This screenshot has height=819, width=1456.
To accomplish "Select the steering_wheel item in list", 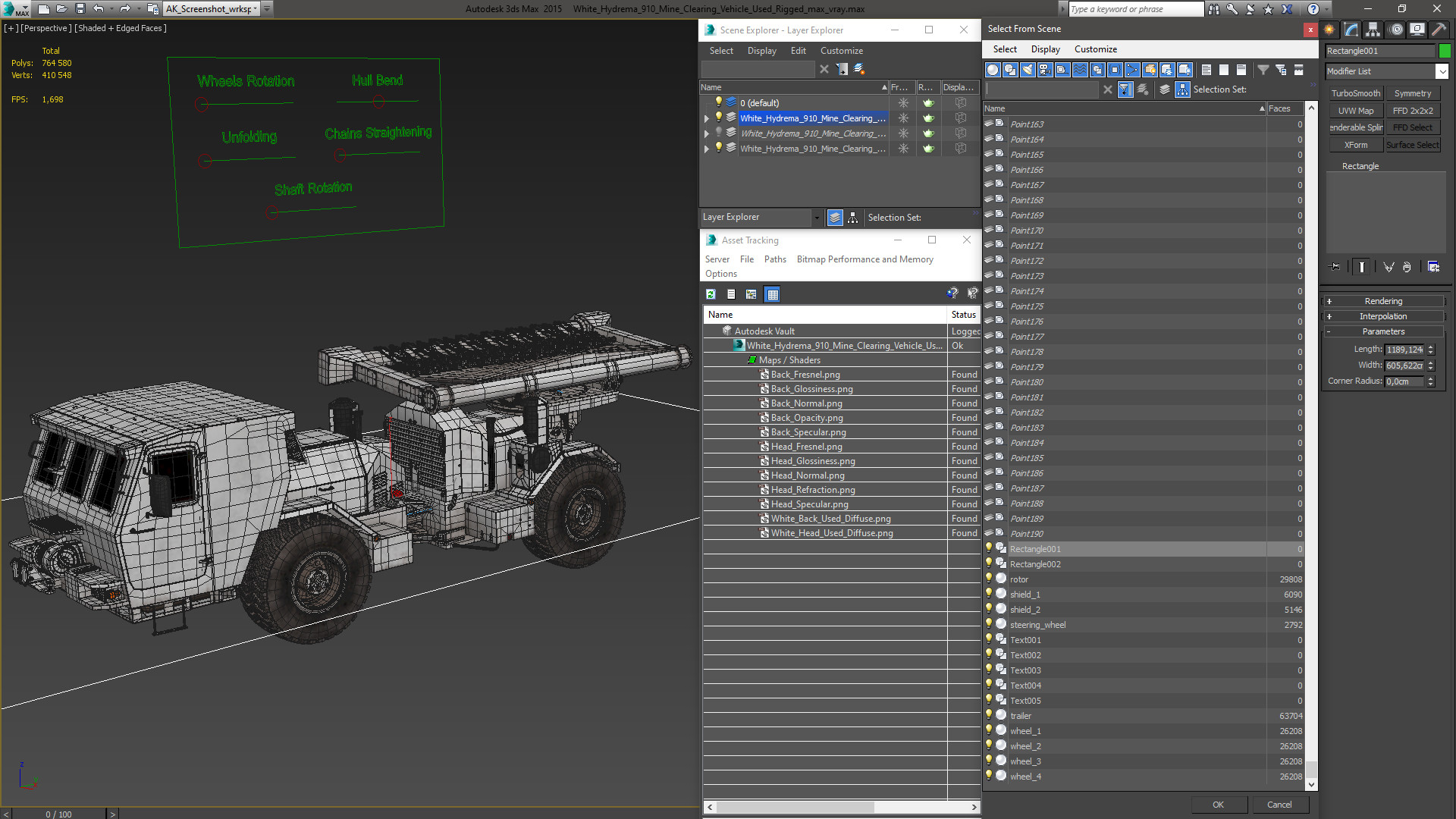I will [x=1037, y=625].
